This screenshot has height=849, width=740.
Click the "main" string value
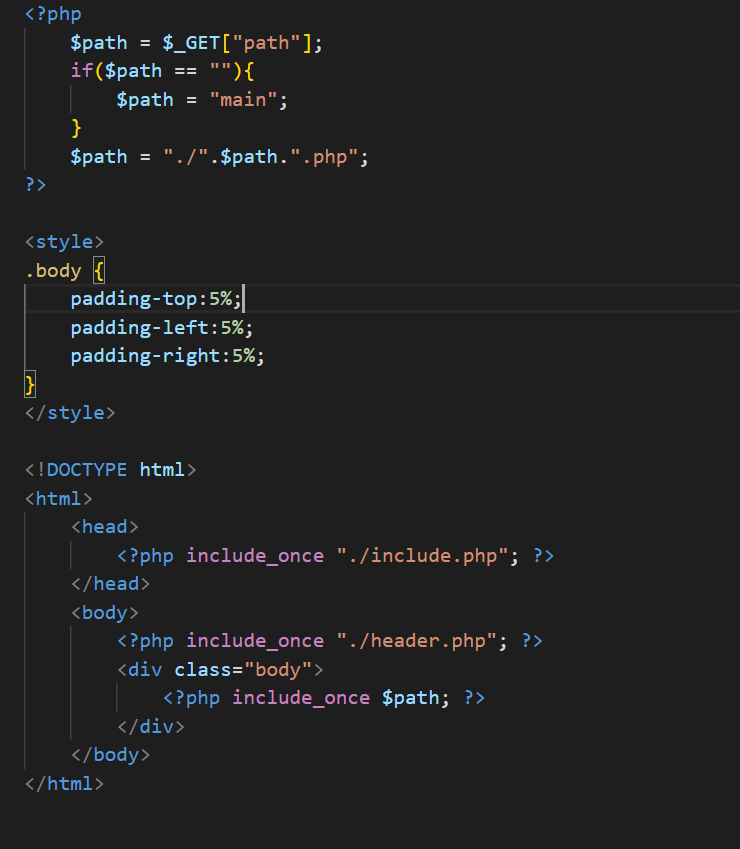click(243, 100)
